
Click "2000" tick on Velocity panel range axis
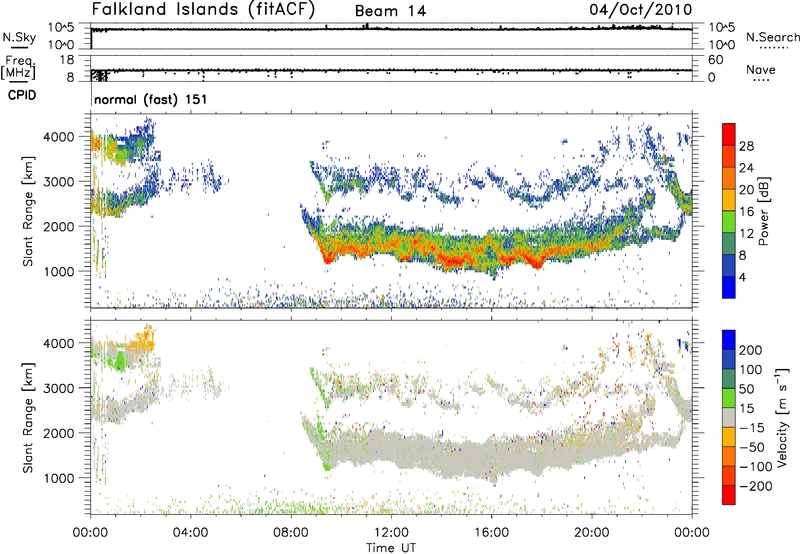tap(59, 433)
